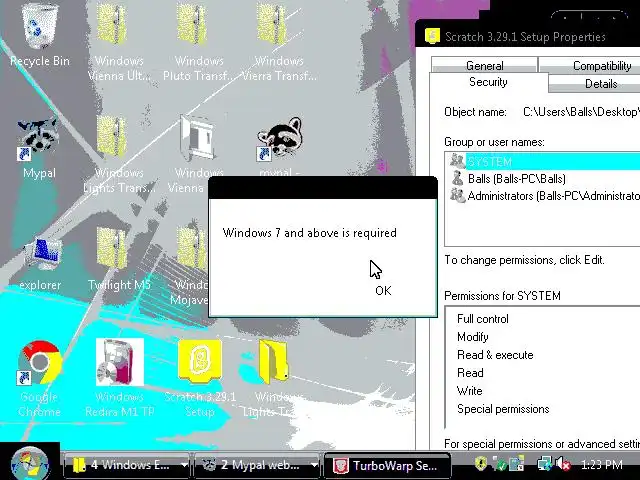The width and height of the screenshot is (640, 480).
Task: Click the Object name path text
Action: click(x=581, y=112)
